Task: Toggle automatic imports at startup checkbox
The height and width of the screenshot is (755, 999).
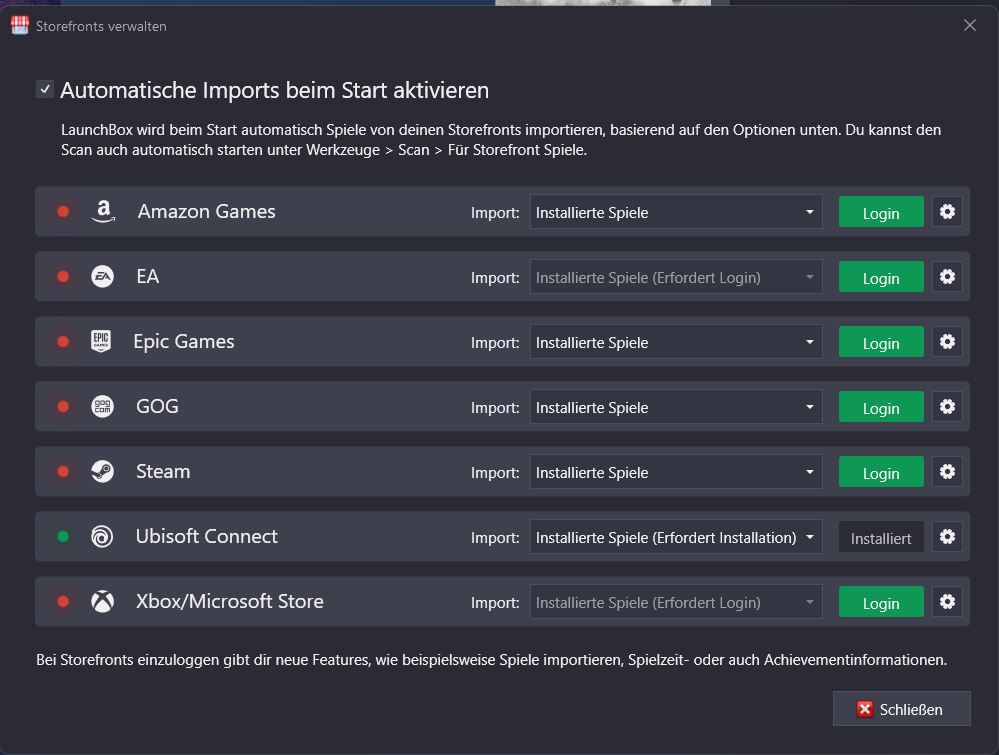Action: (x=45, y=89)
